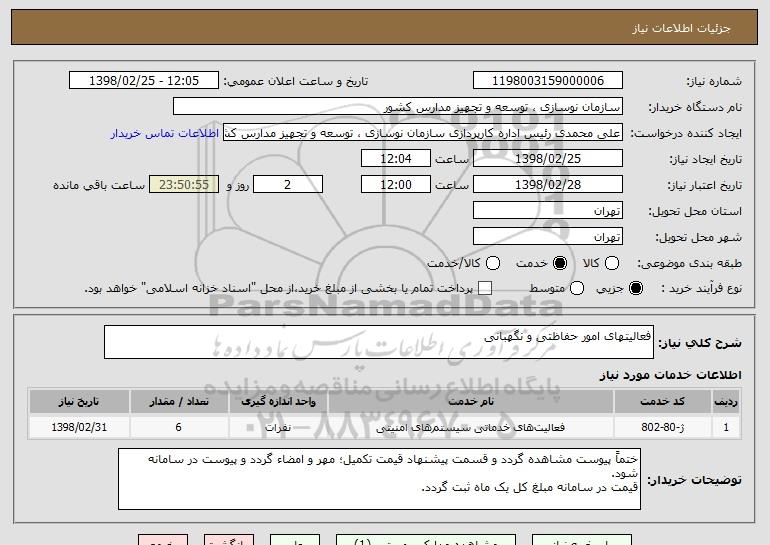Click the remaining time counter 23:50:55
770x545 pixels.
184,185
